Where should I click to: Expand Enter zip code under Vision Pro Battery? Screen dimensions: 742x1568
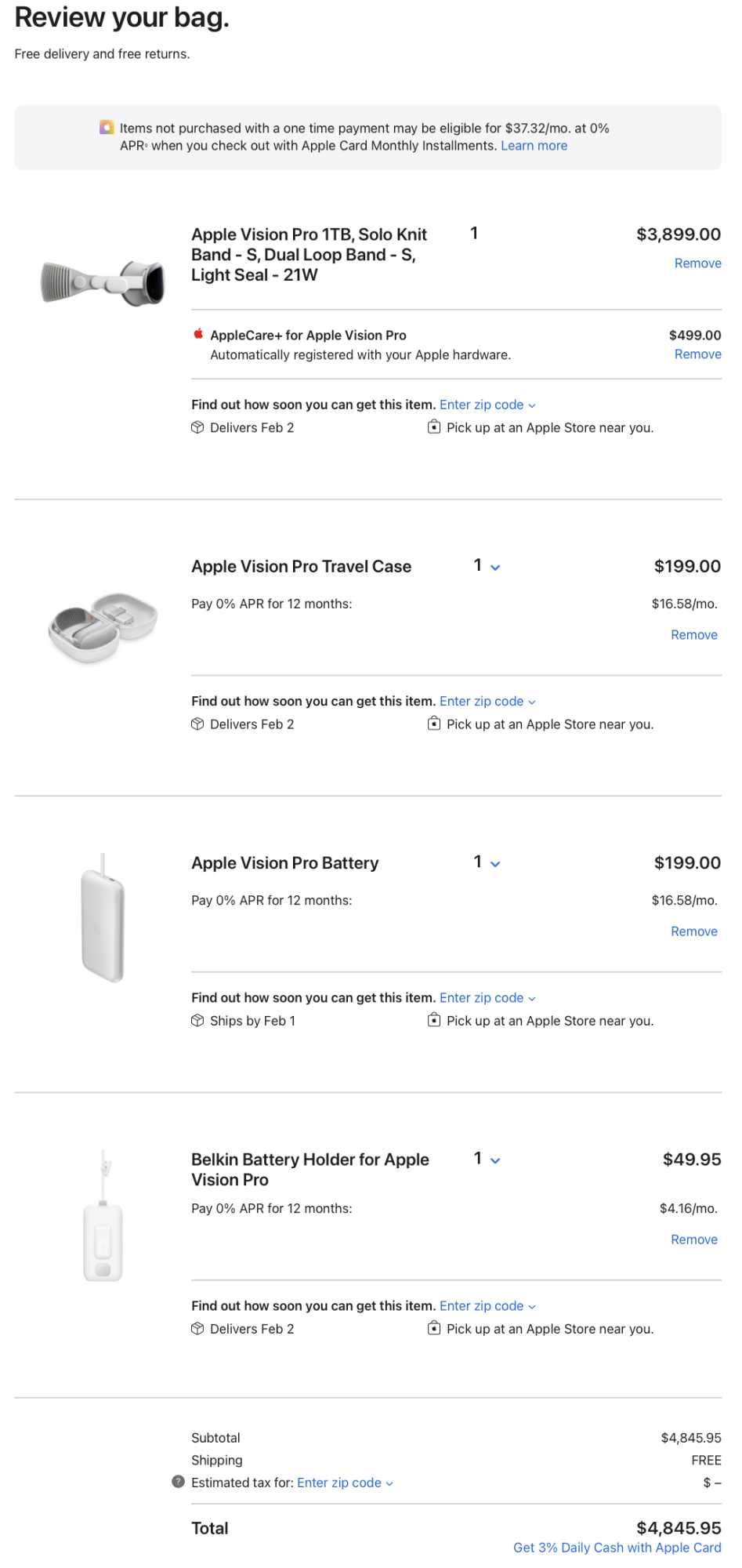tap(487, 998)
